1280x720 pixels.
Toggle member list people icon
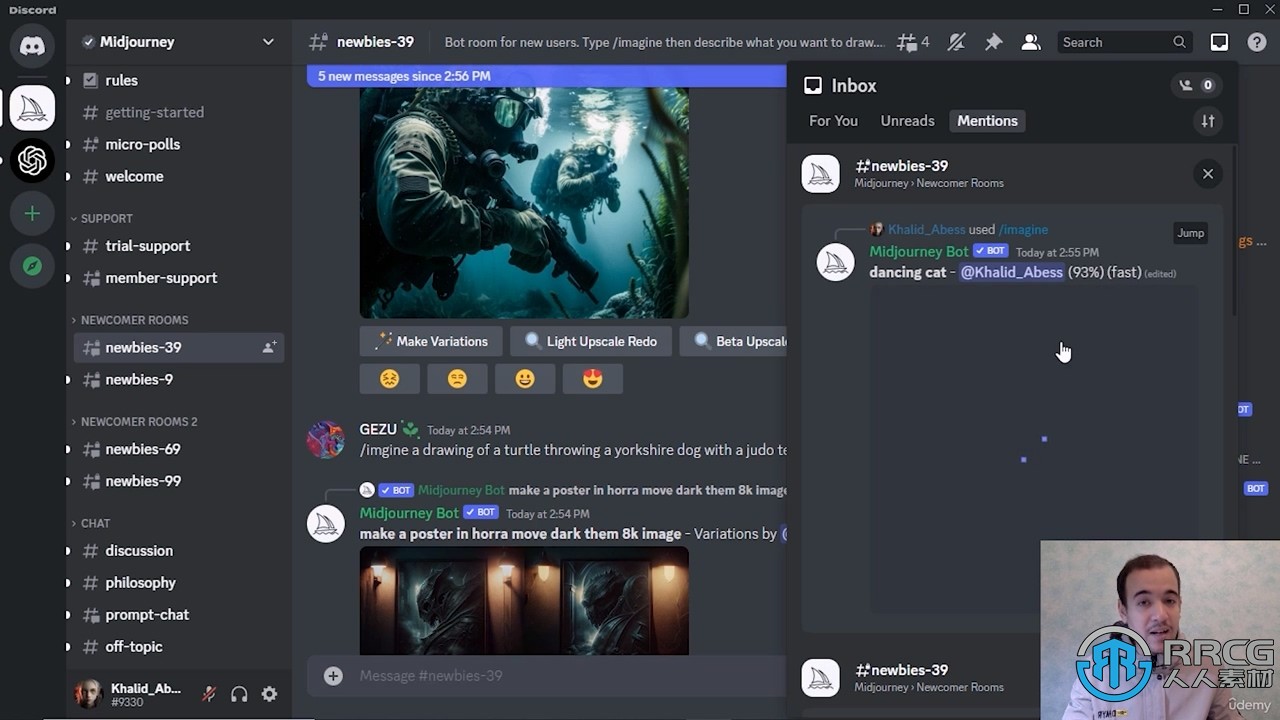pyautogui.click(x=1030, y=42)
